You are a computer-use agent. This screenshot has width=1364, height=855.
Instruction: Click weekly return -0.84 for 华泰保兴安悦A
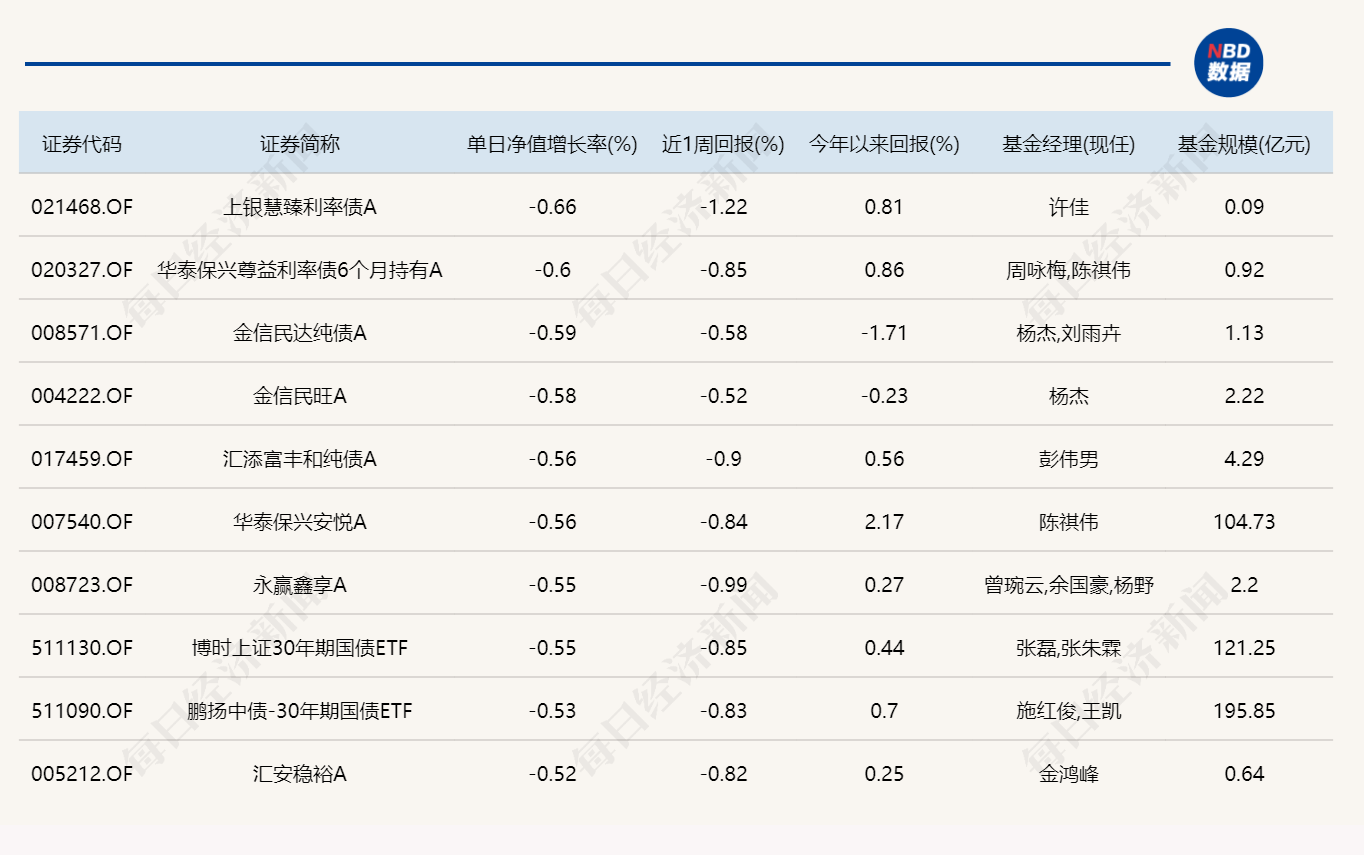(723, 522)
